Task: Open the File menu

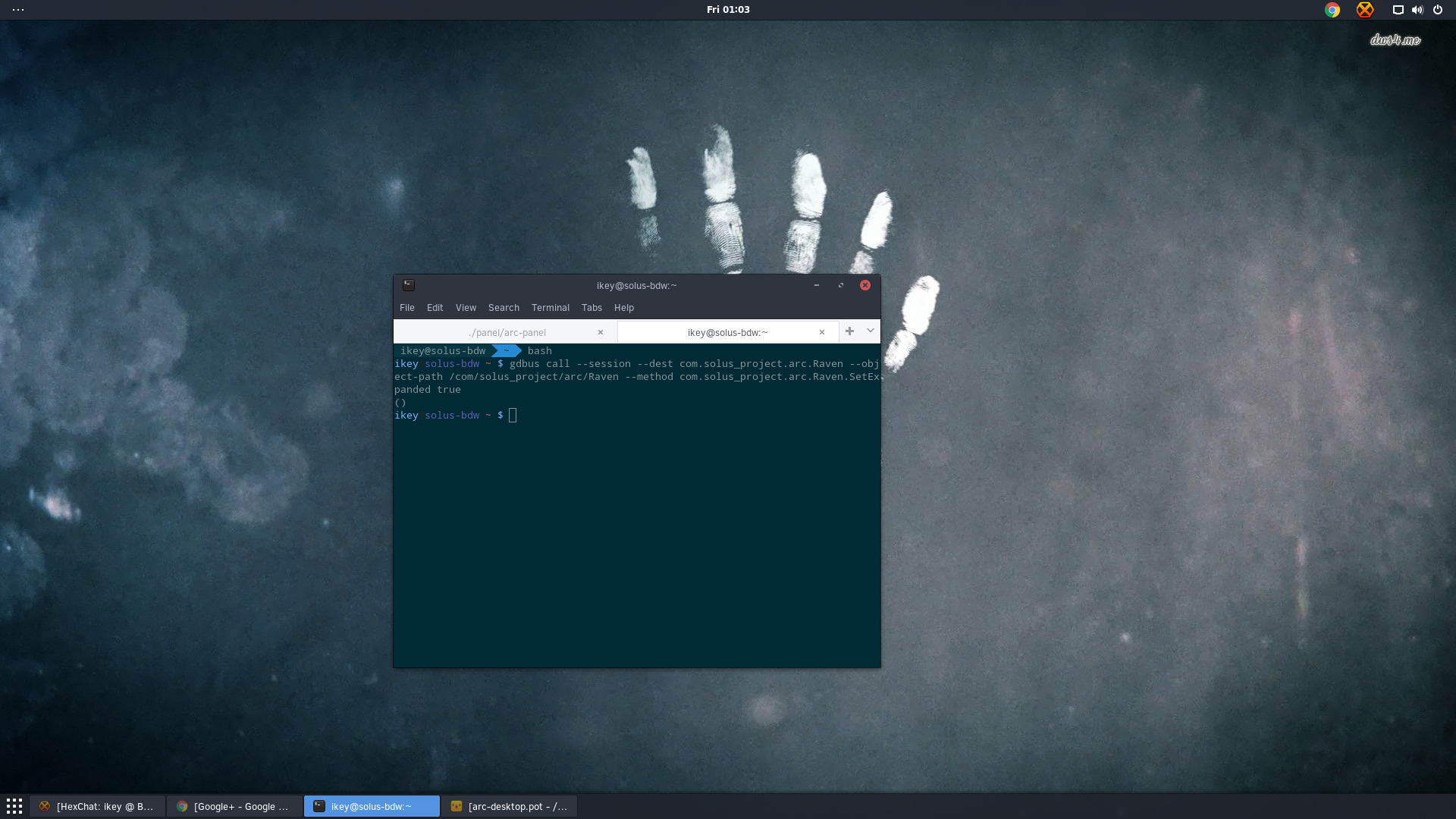Action: click(407, 308)
